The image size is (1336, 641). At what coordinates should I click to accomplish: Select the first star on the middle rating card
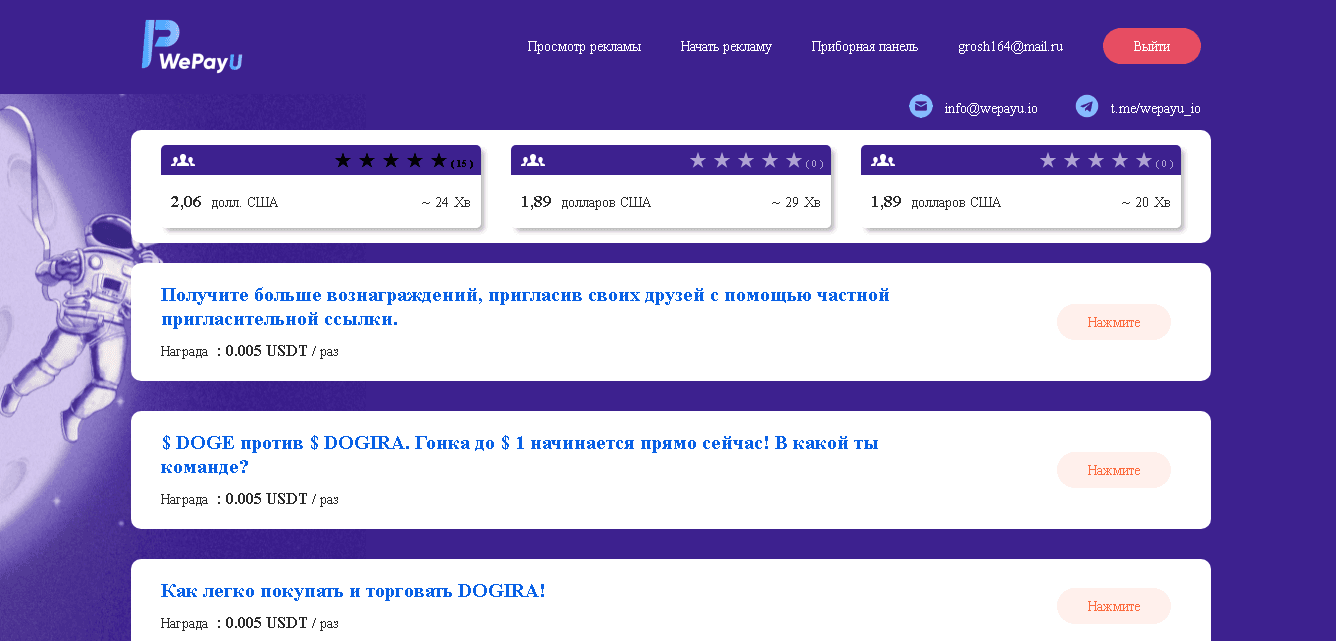(x=699, y=158)
